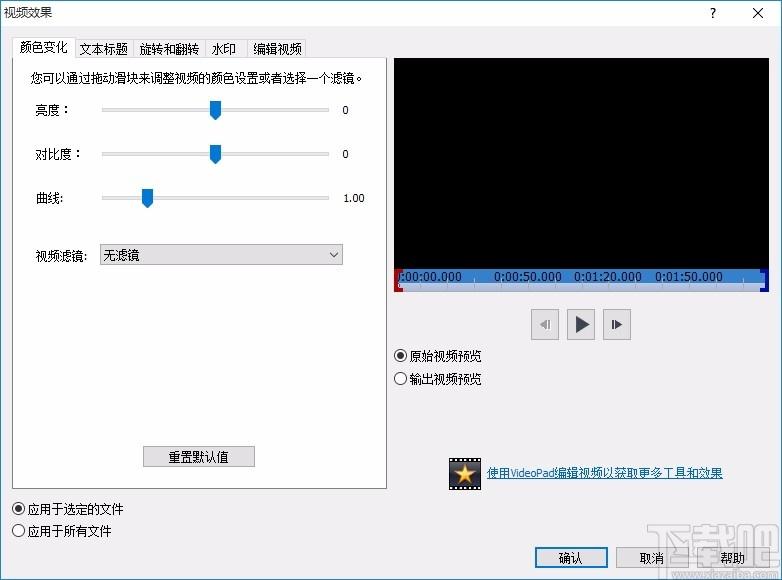Click the 曲线 slider thumb
The image size is (782, 580).
coord(147,198)
